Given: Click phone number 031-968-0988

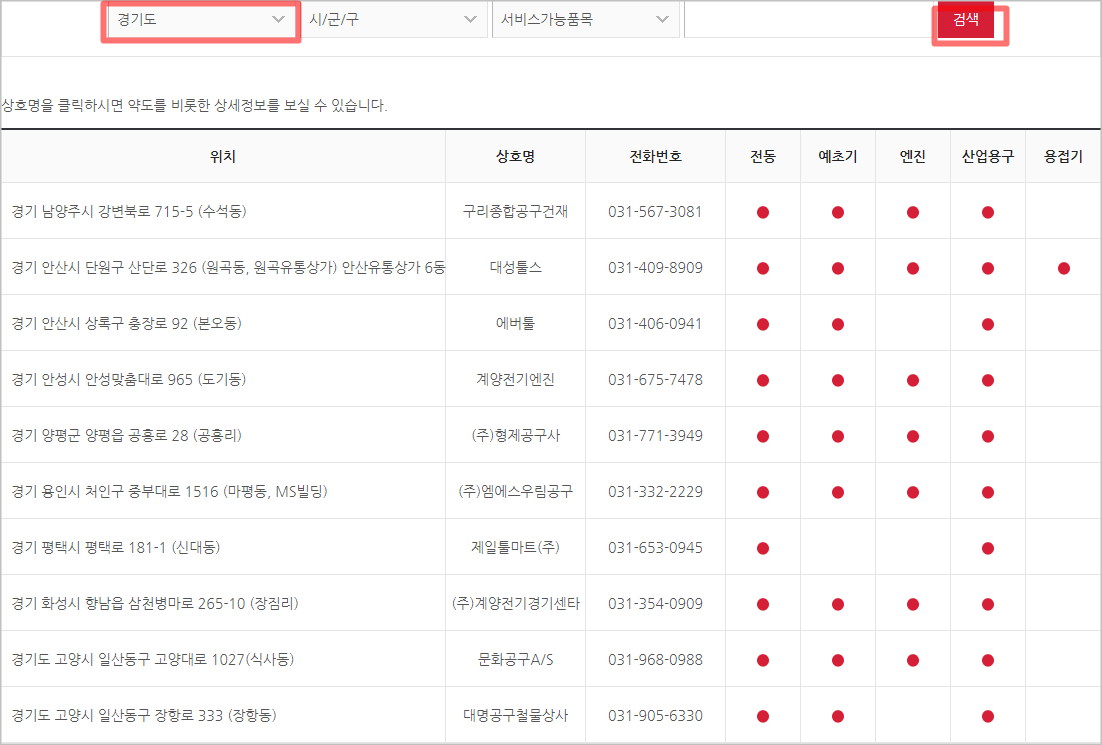Looking at the screenshot, I should coord(655,659).
